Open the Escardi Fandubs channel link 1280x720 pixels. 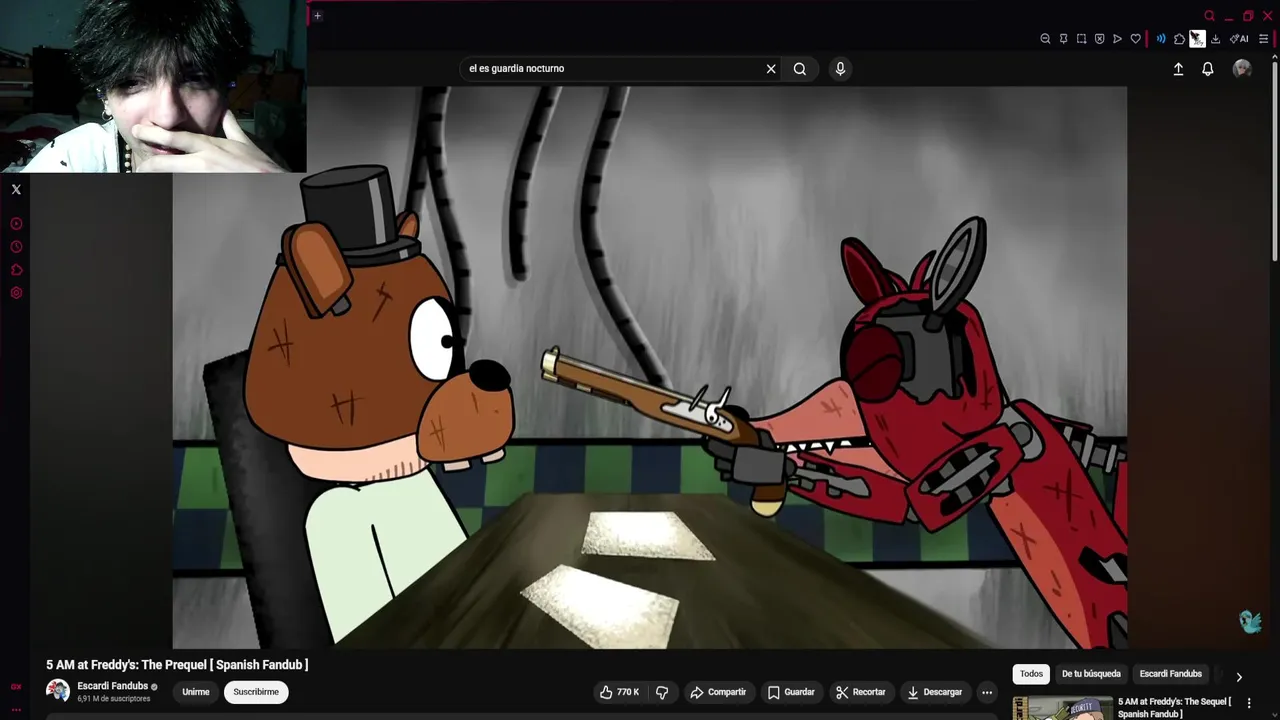pos(112,686)
